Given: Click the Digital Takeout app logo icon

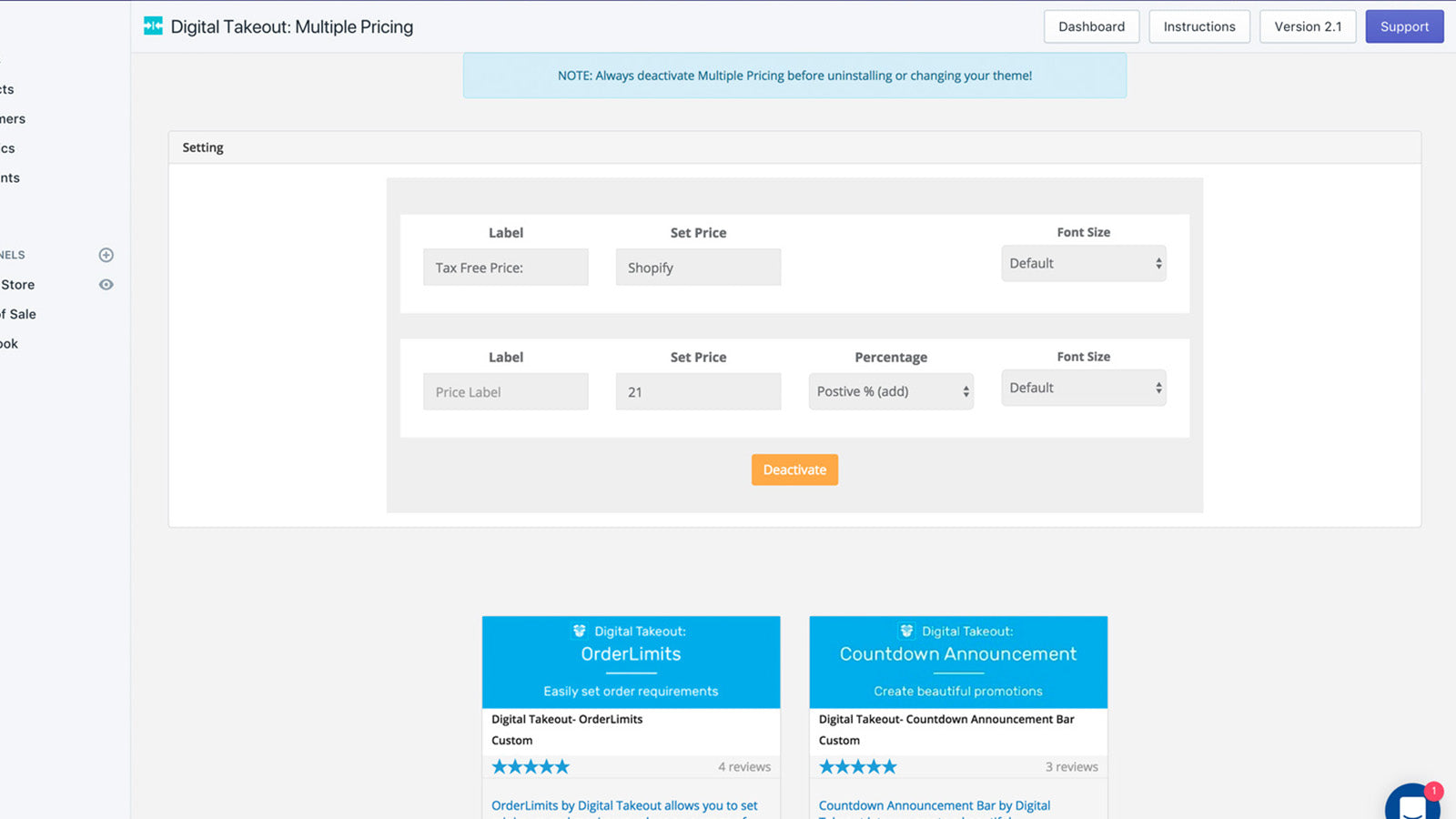Looking at the screenshot, I should pyautogui.click(x=153, y=26).
